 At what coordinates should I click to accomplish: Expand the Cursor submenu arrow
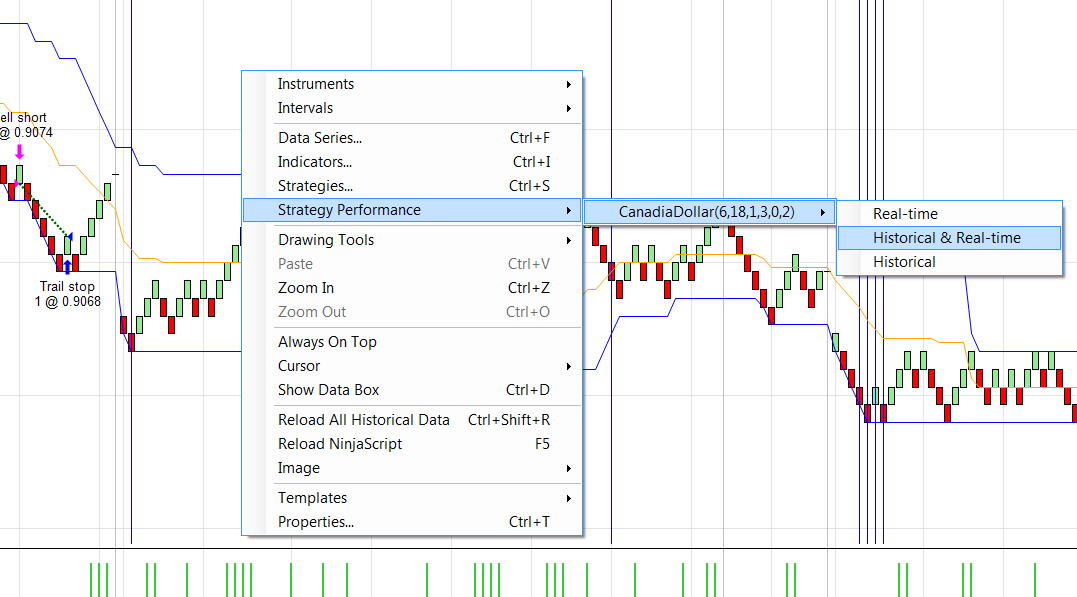pos(569,366)
